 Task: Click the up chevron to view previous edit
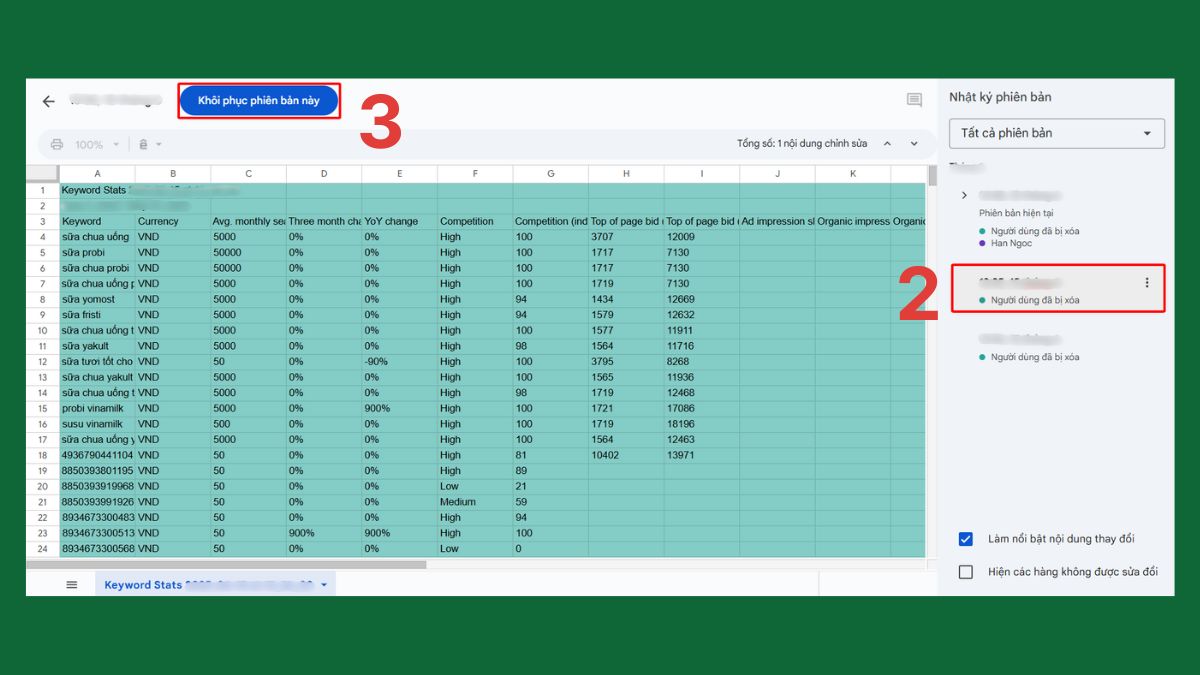point(888,143)
